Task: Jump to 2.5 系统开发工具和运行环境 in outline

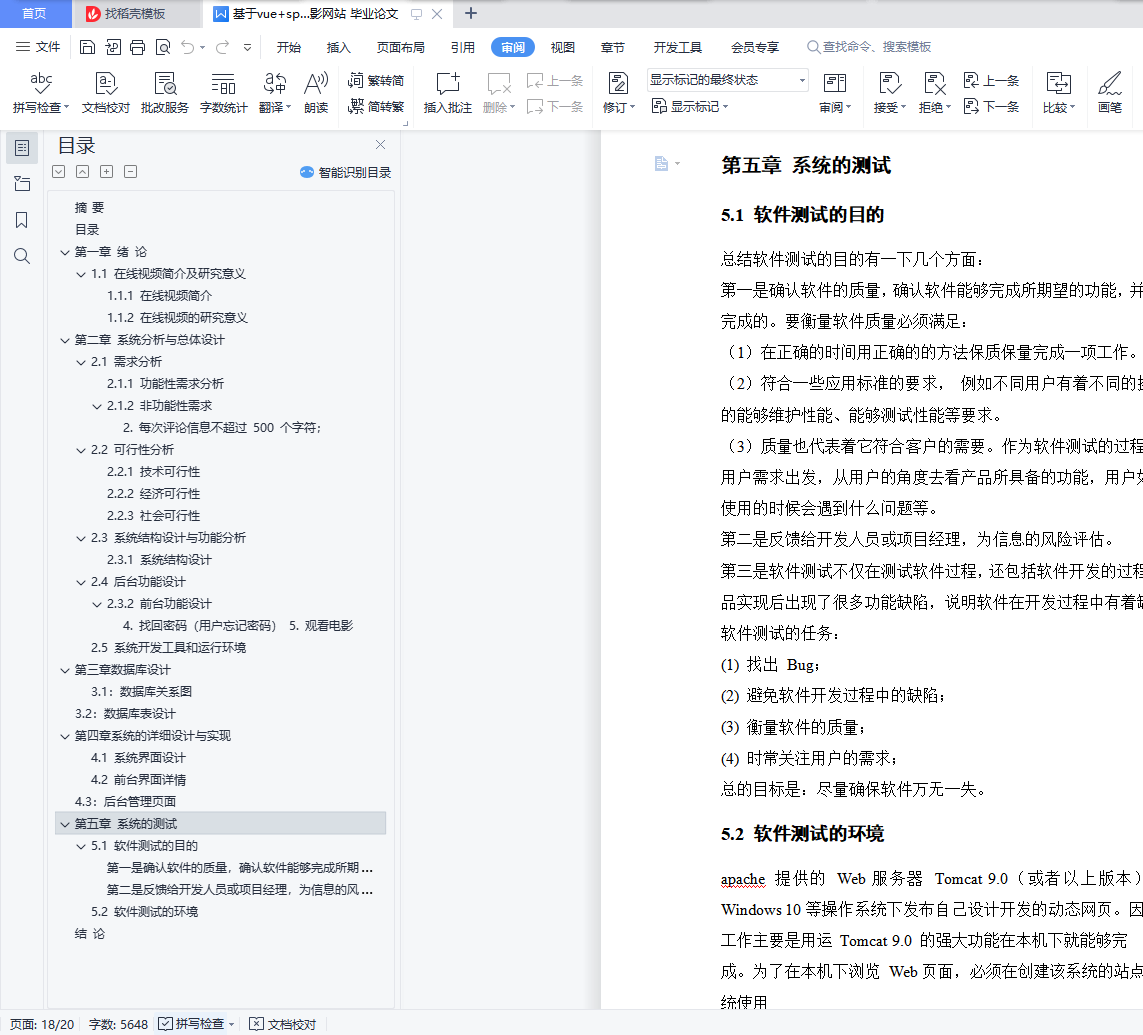Action: [168, 648]
